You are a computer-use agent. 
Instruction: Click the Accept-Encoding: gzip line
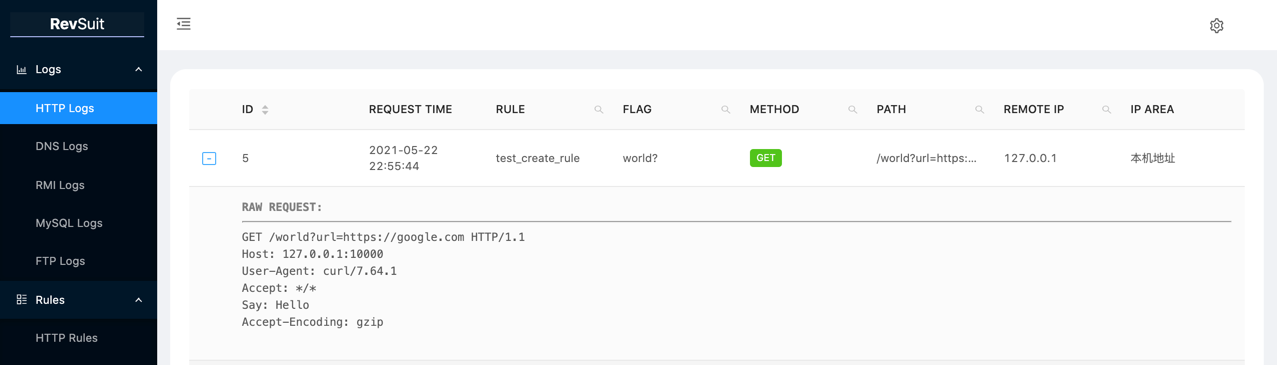point(312,322)
